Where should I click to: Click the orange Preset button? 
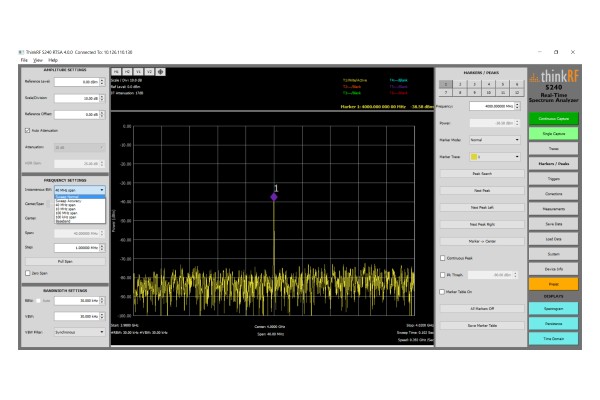coord(553,284)
